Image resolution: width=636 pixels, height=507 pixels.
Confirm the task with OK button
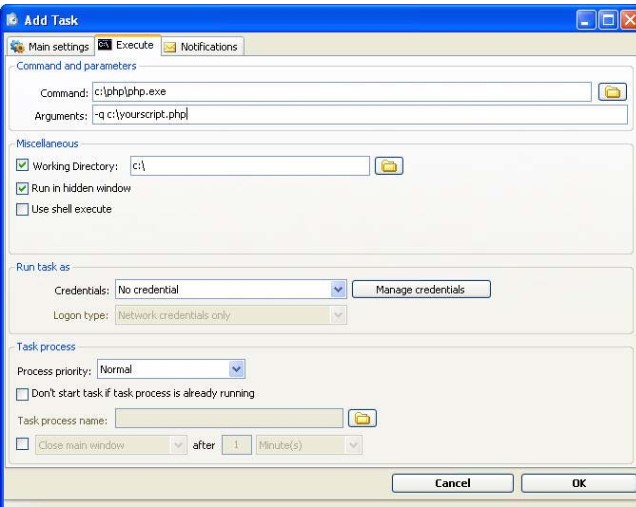[578, 483]
